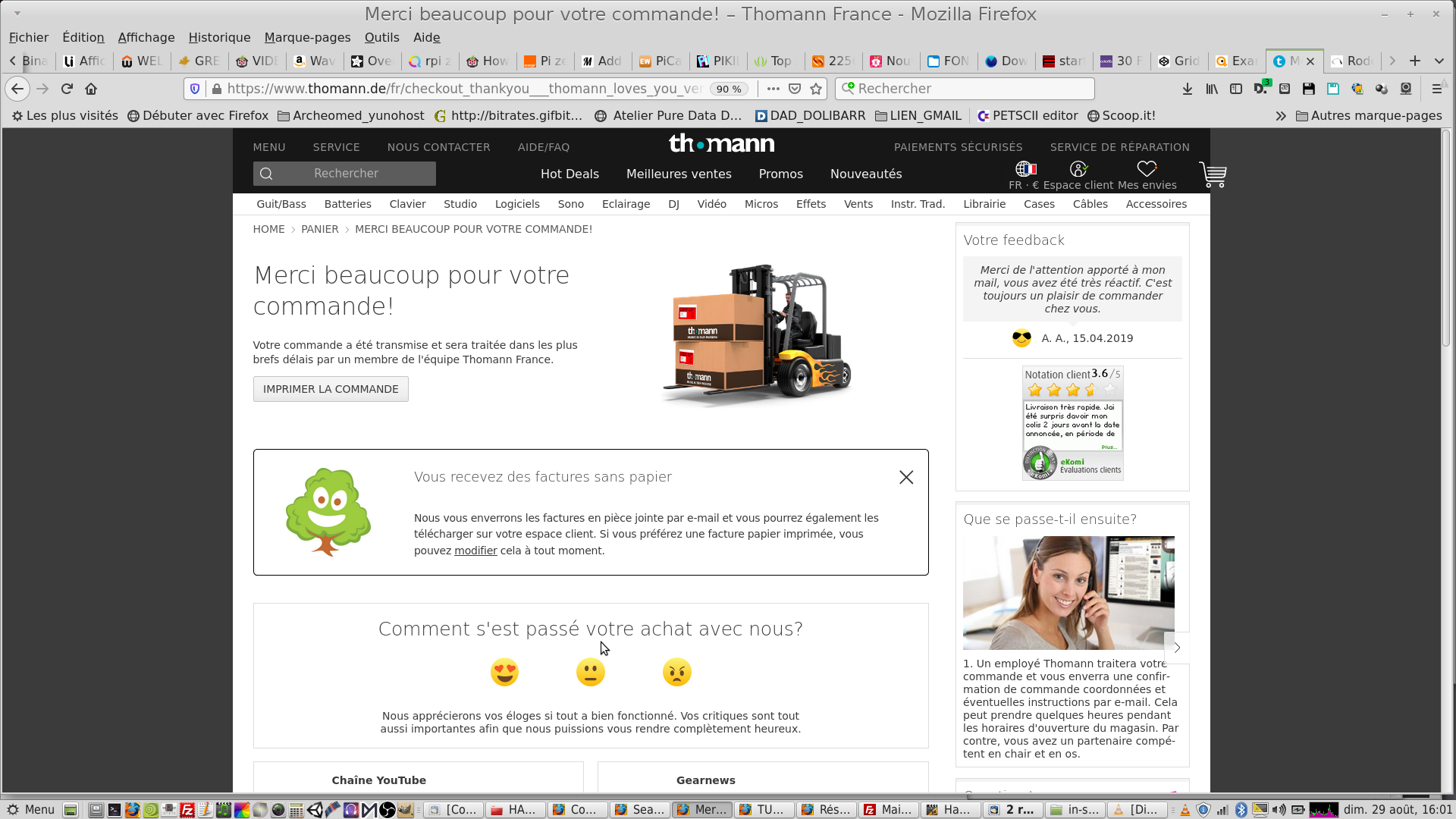
Task: Open Firefox downloads arrow icon
Action: [1188, 89]
